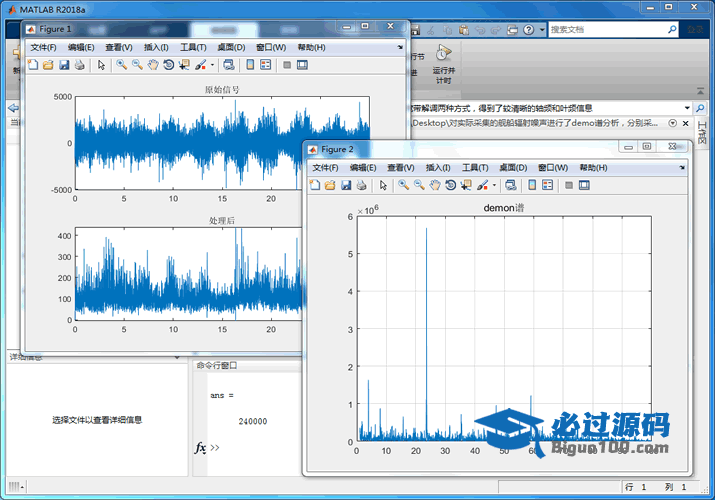Collapse MATLAB toolstrip with minimize arrow
Screen dimensions: 715x500
(x=700, y=92)
